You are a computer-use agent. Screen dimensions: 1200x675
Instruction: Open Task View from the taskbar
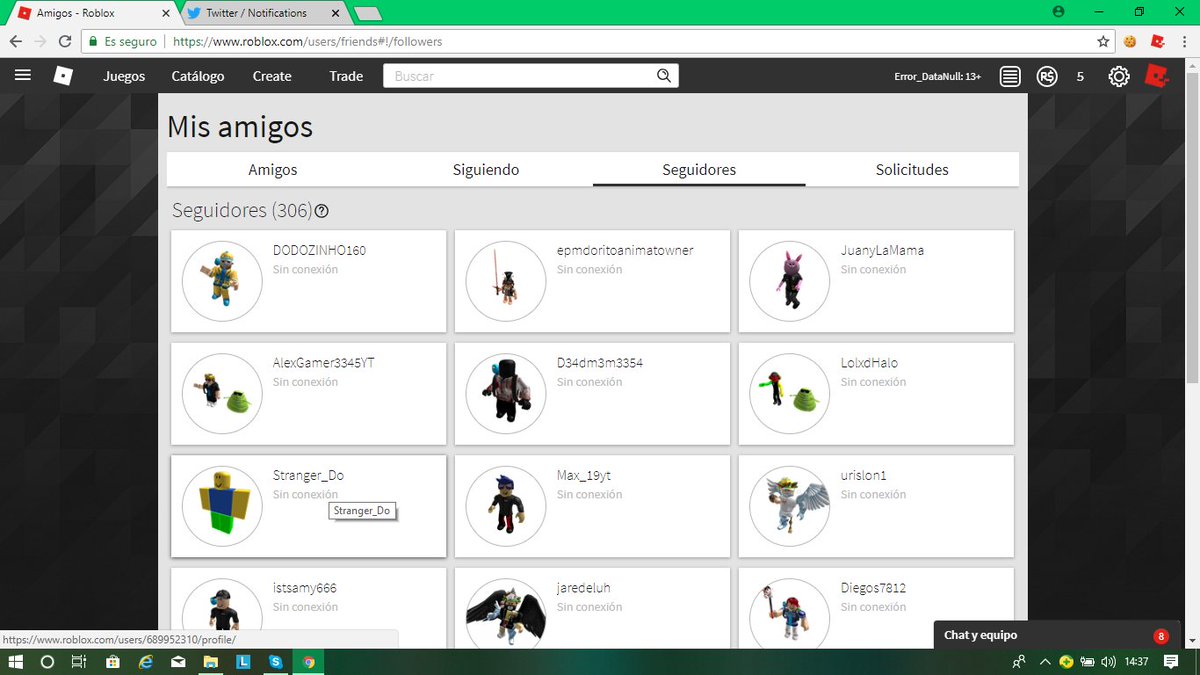pos(79,662)
